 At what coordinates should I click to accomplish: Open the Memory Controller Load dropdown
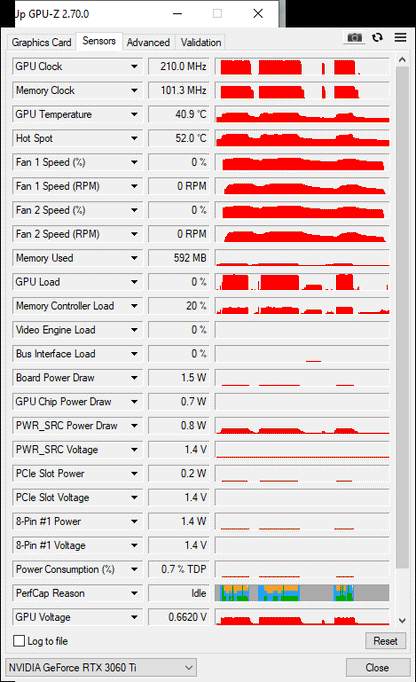[x=134, y=306]
